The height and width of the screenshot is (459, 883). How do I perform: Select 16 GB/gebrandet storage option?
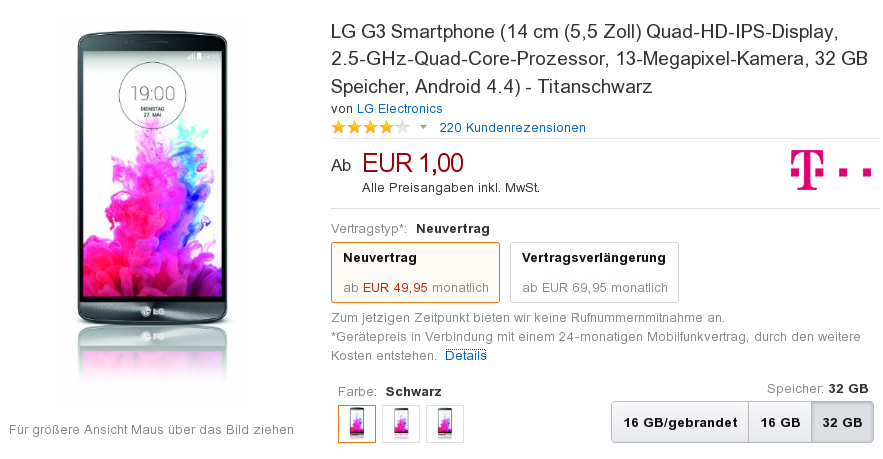click(x=680, y=422)
